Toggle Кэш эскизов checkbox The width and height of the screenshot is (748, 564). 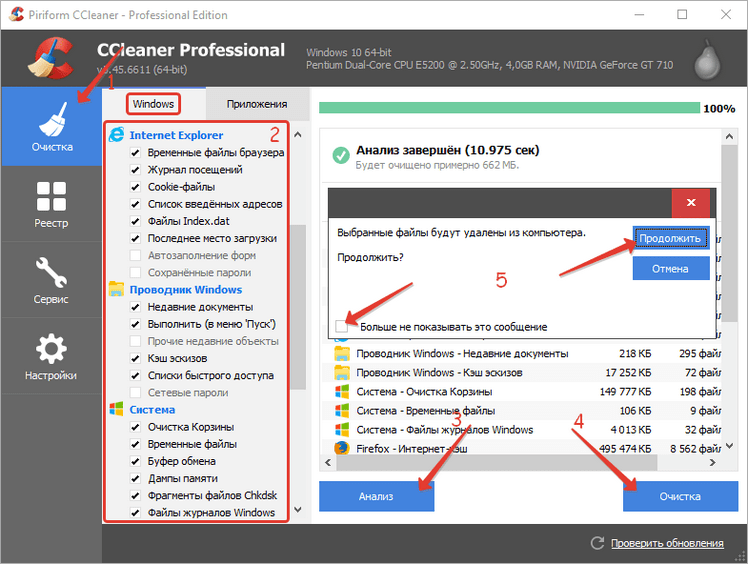tap(135, 358)
